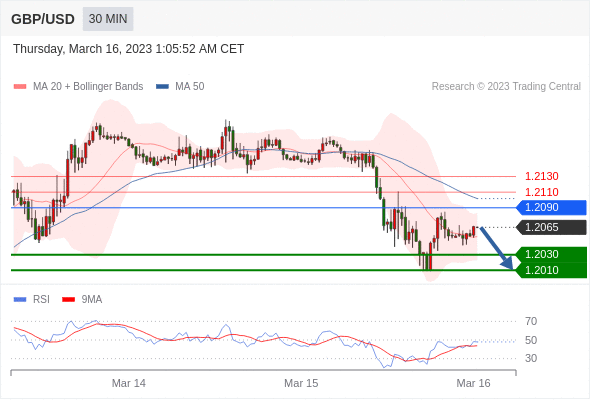Click the blue MA 50 legend swatch
The height and width of the screenshot is (400, 590).
coord(162,87)
